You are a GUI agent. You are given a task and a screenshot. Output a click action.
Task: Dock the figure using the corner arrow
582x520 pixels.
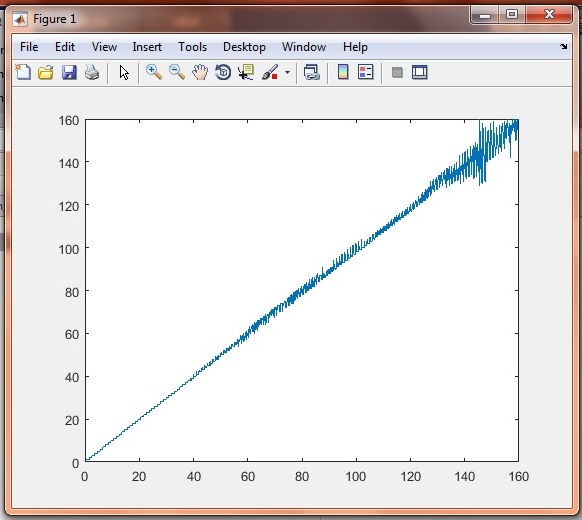click(x=563, y=46)
